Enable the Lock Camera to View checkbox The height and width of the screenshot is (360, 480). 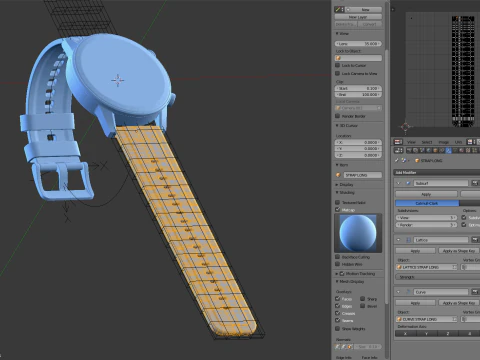[x=337, y=73]
